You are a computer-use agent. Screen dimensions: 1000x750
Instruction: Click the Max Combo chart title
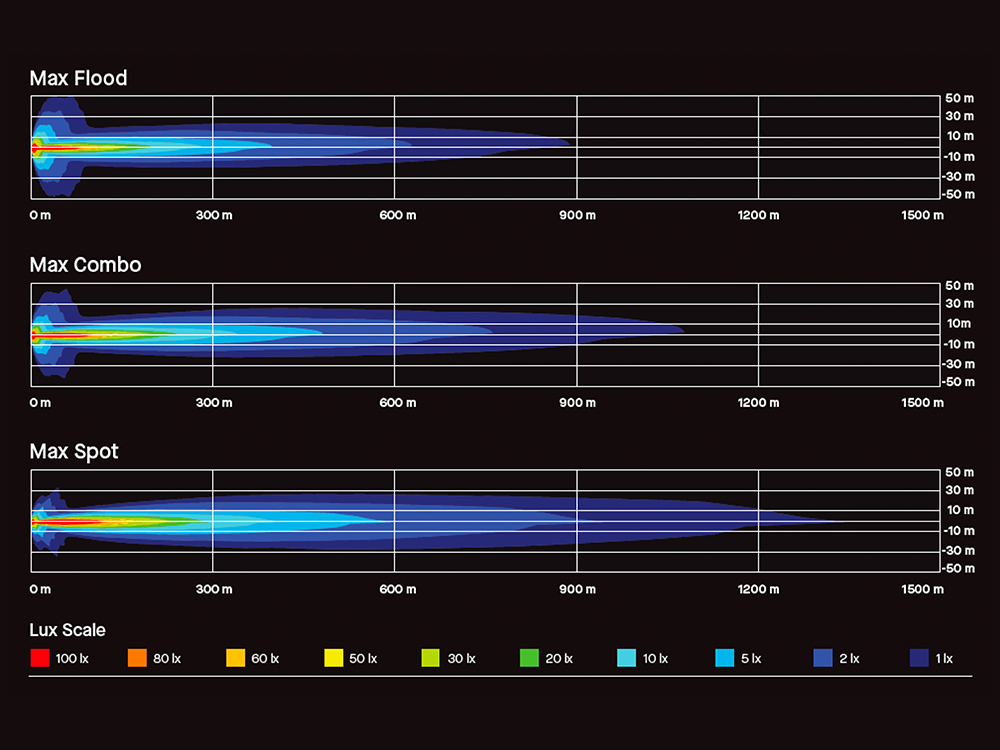[x=85, y=265]
